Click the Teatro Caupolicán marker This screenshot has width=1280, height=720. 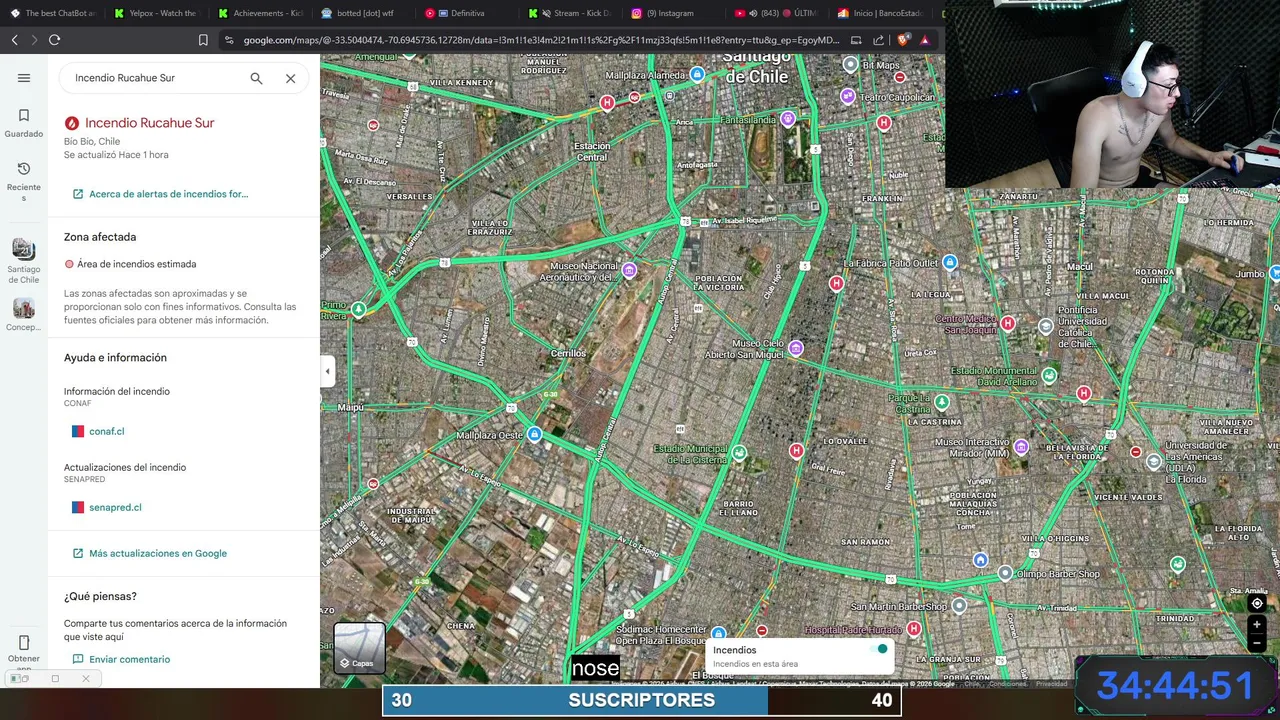click(848, 97)
